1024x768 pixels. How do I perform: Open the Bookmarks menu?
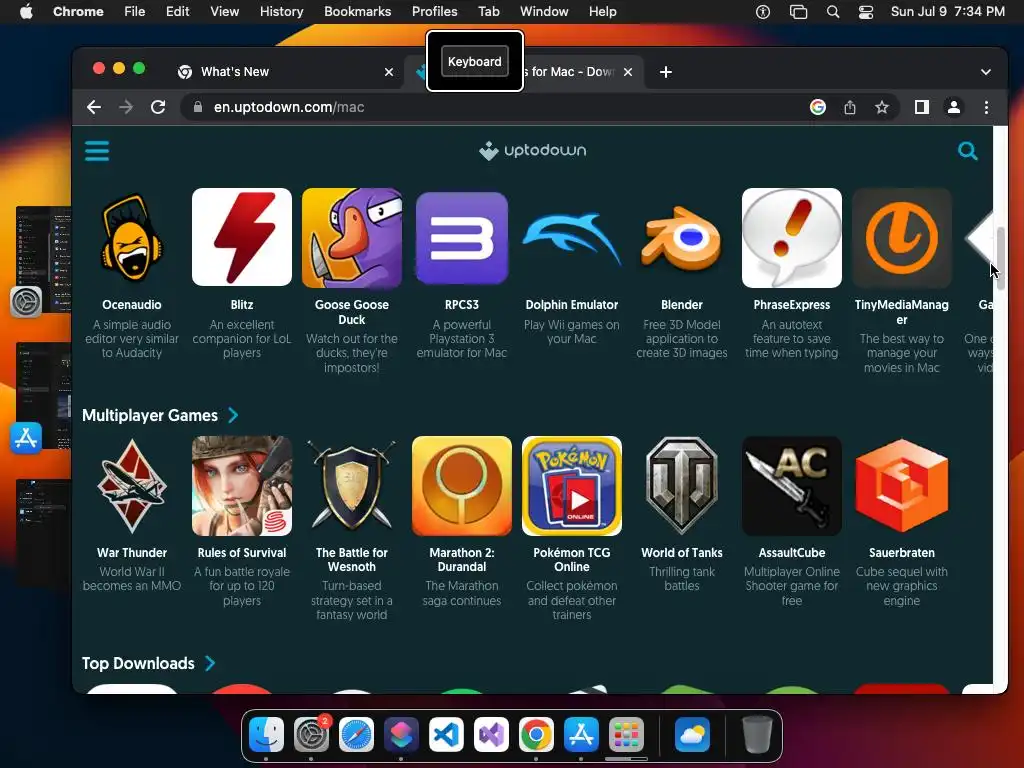[x=357, y=12]
